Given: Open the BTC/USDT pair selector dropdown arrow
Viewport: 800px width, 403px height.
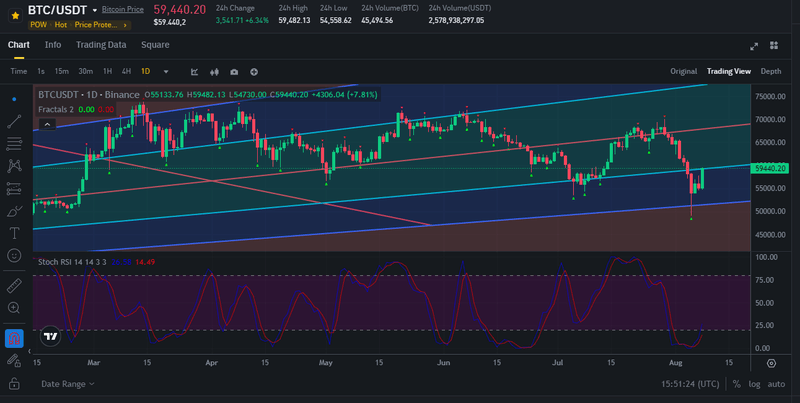Looking at the screenshot, I should pyautogui.click(x=95, y=10).
